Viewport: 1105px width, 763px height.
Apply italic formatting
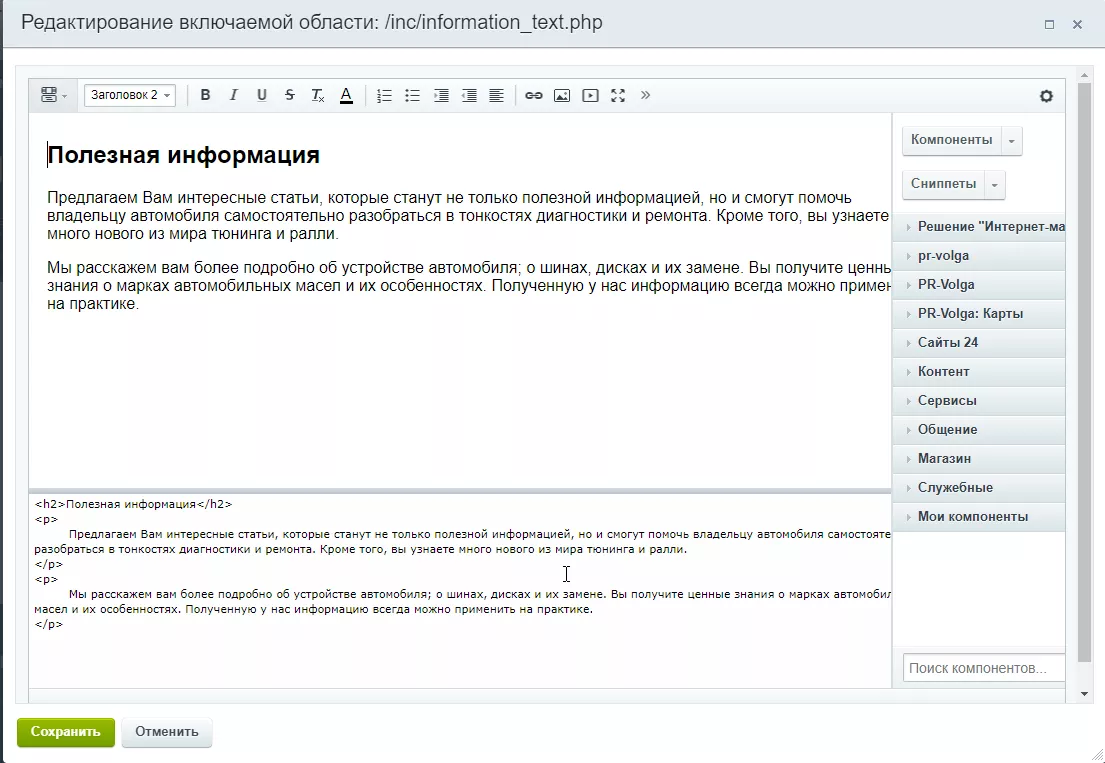(x=233, y=95)
